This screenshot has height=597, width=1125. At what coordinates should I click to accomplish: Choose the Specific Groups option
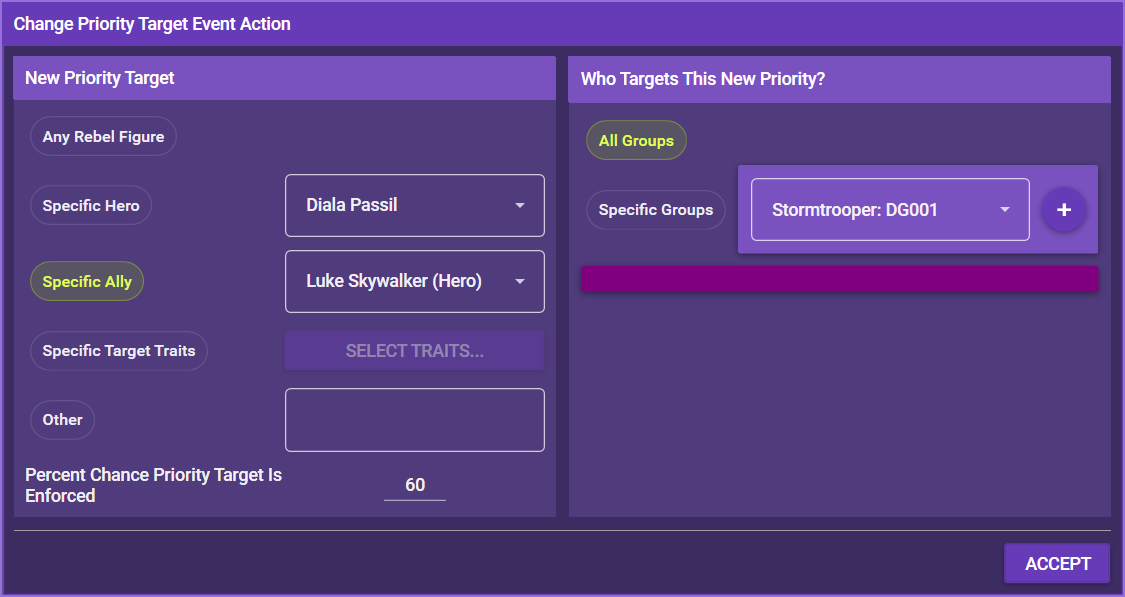point(656,210)
